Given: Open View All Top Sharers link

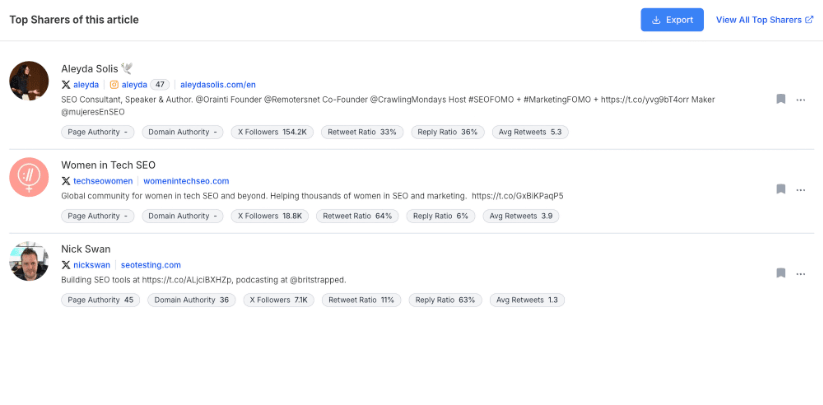Looking at the screenshot, I should point(764,20).
